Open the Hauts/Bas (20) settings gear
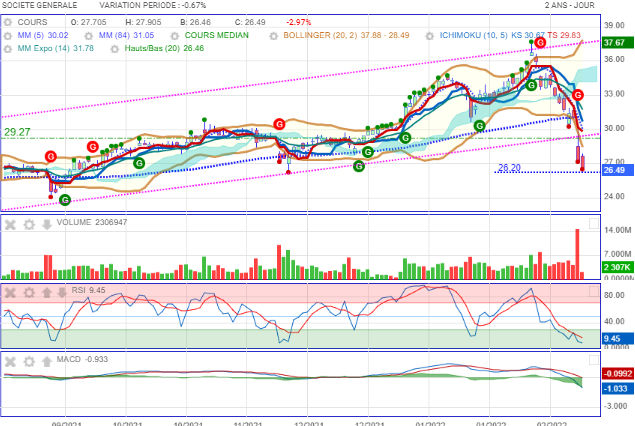Viewport: 635px width, 426px height. pyautogui.click(x=115, y=49)
